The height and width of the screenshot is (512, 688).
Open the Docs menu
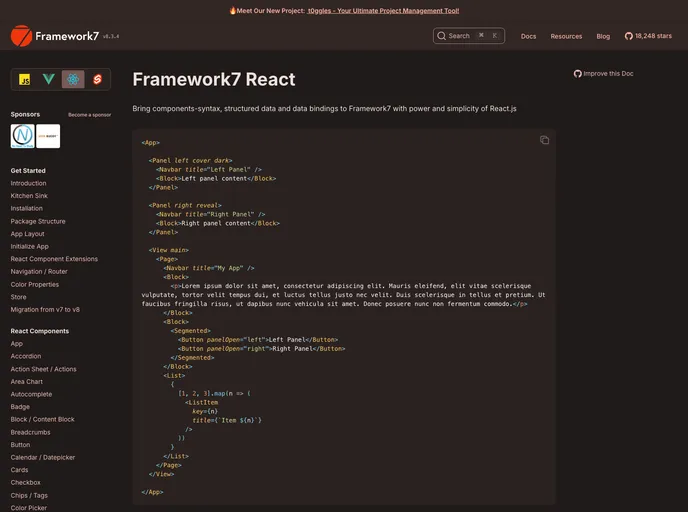tap(528, 36)
